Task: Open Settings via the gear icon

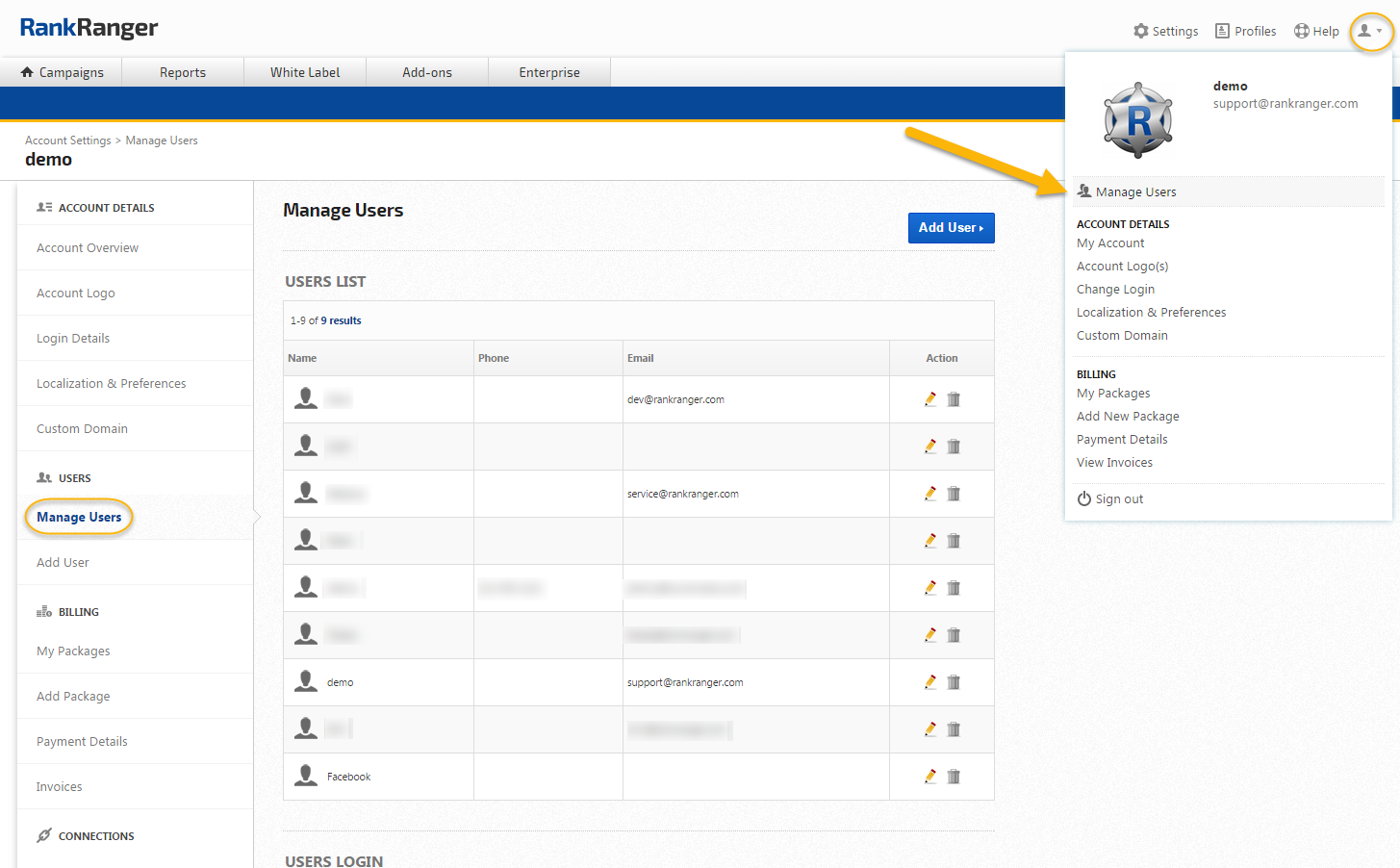Action: [1165, 31]
